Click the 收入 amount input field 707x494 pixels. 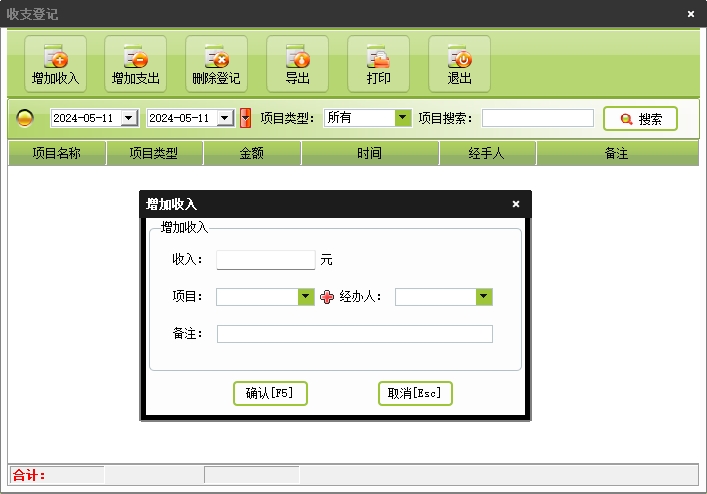click(265, 260)
